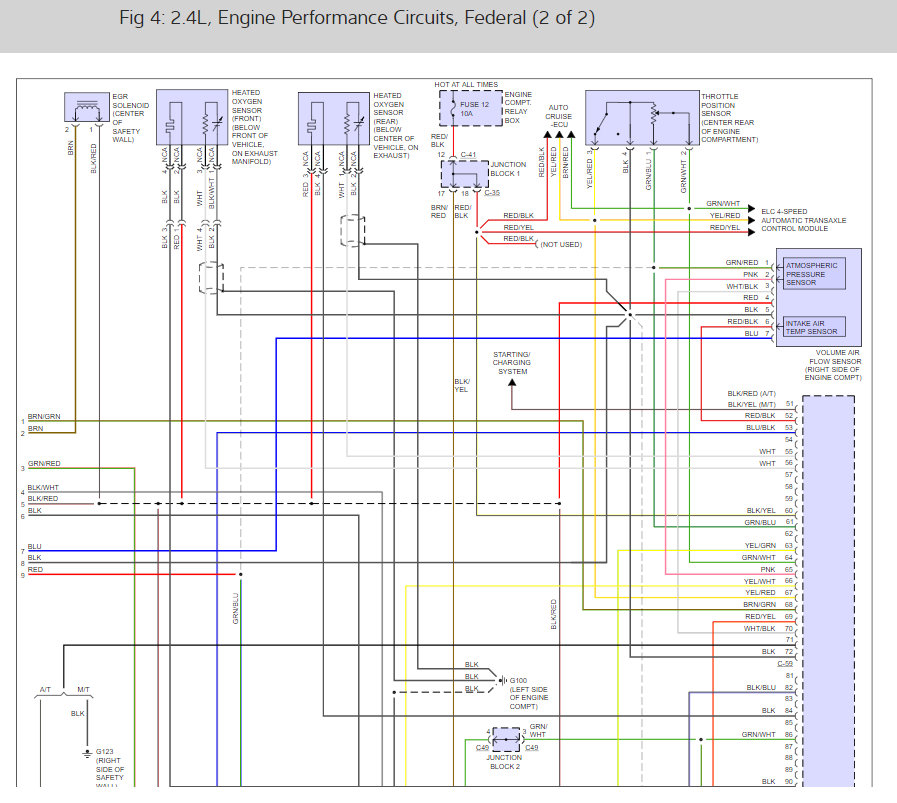Click the rear heated oxygen sensor symbol box
This screenshot has width=897, height=803.
pos(334,118)
